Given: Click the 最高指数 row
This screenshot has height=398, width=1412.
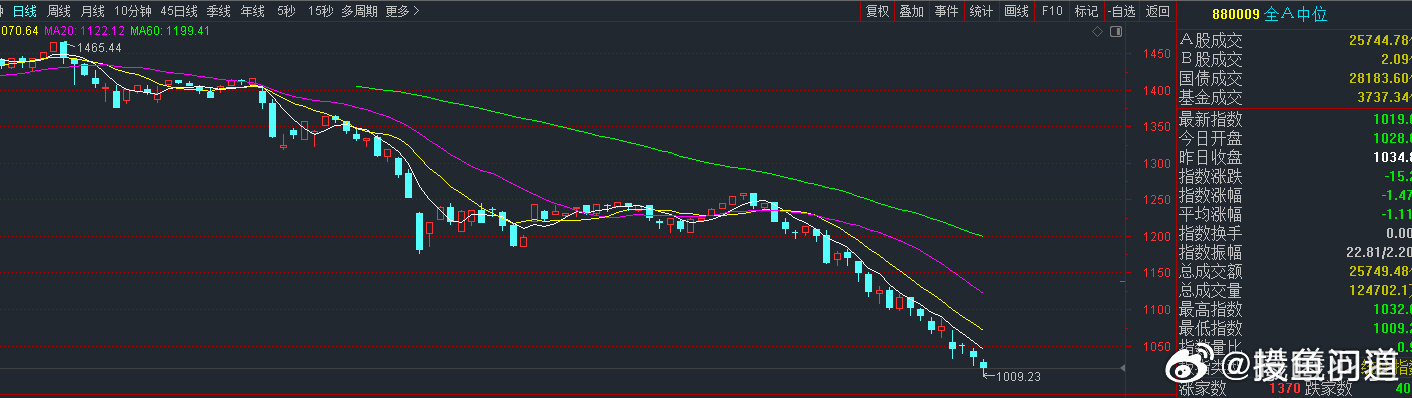Looking at the screenshot, I should pos(1295,309).
